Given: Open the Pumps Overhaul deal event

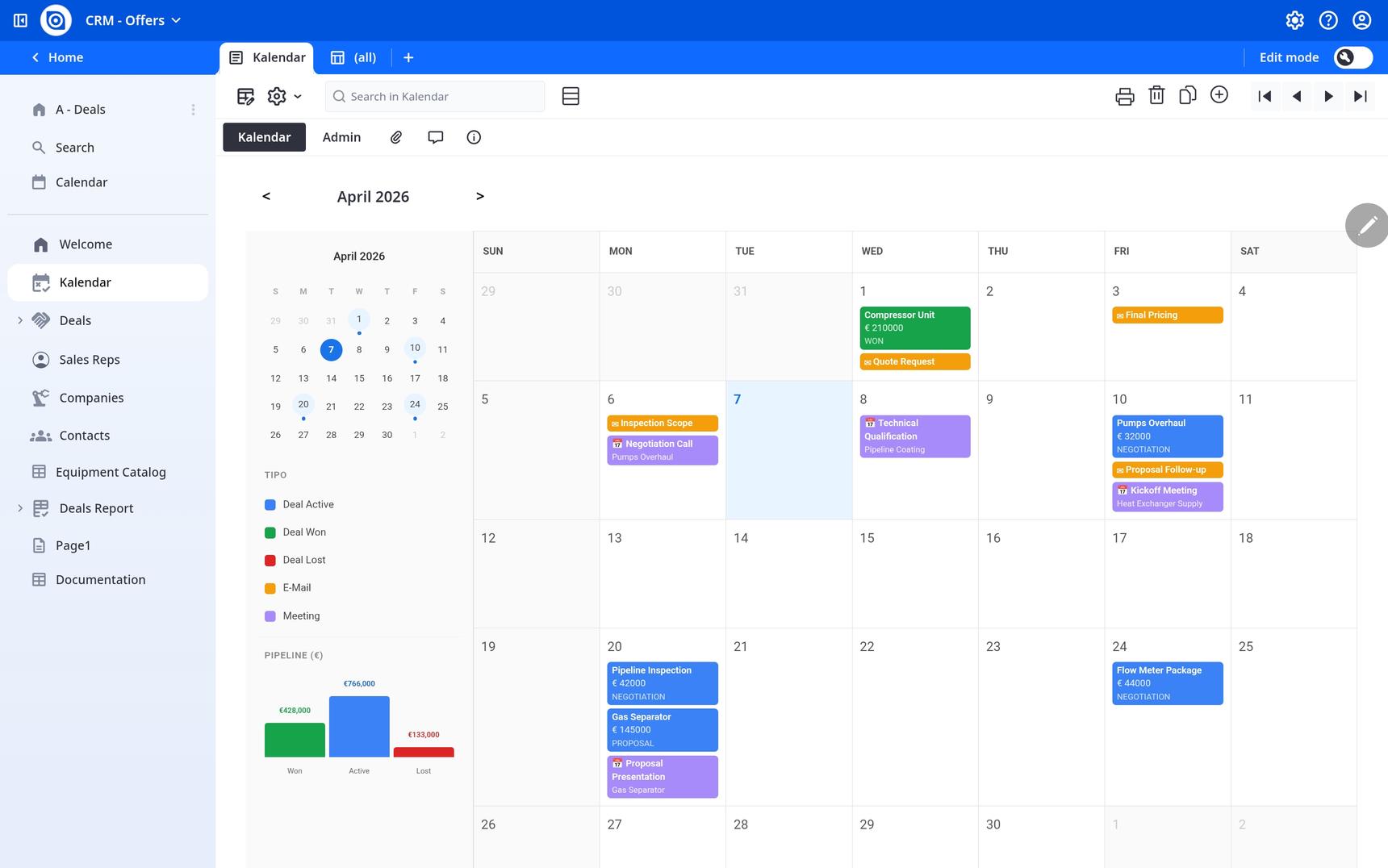Looking at the screenshot, I should (x=1168, y=436).
